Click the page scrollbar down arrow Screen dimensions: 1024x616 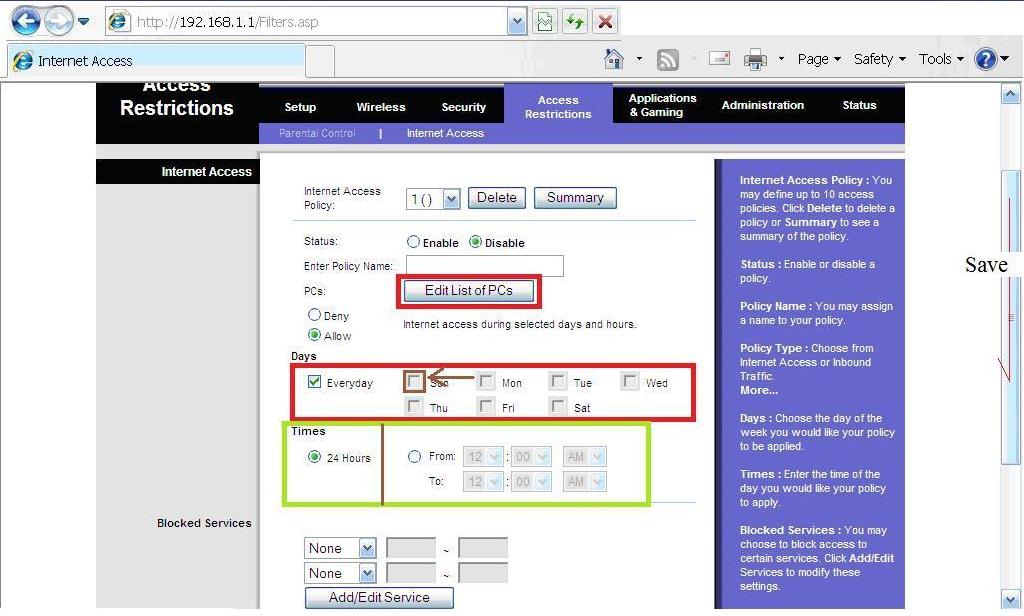(1010, 600)
